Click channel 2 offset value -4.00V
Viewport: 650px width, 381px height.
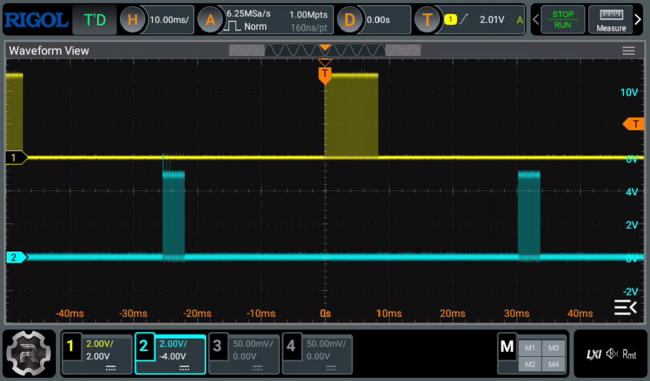tap(172, 356)
